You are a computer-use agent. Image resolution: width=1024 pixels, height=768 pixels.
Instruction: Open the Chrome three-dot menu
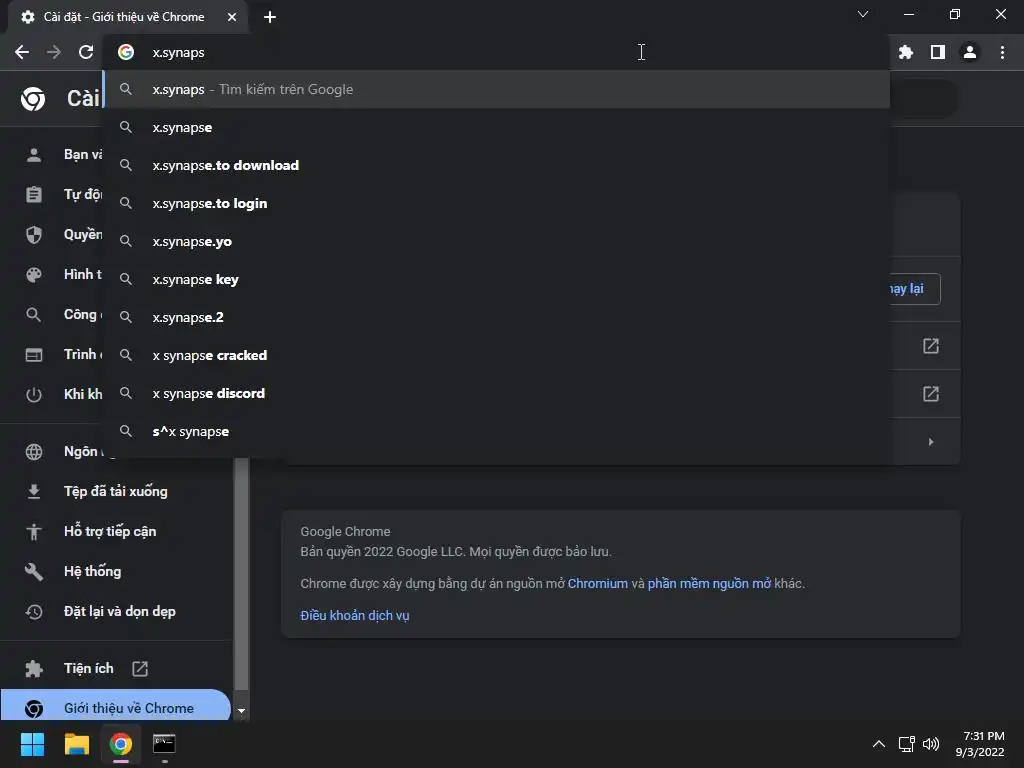(1002, 52)
